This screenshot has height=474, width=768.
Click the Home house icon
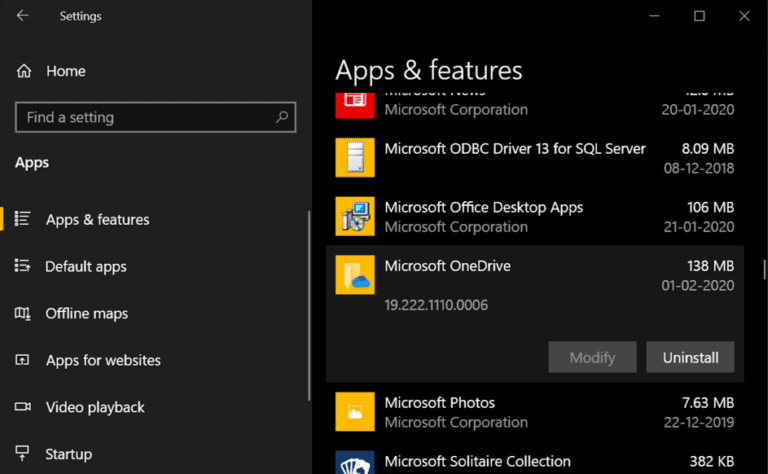click(24, 71)
